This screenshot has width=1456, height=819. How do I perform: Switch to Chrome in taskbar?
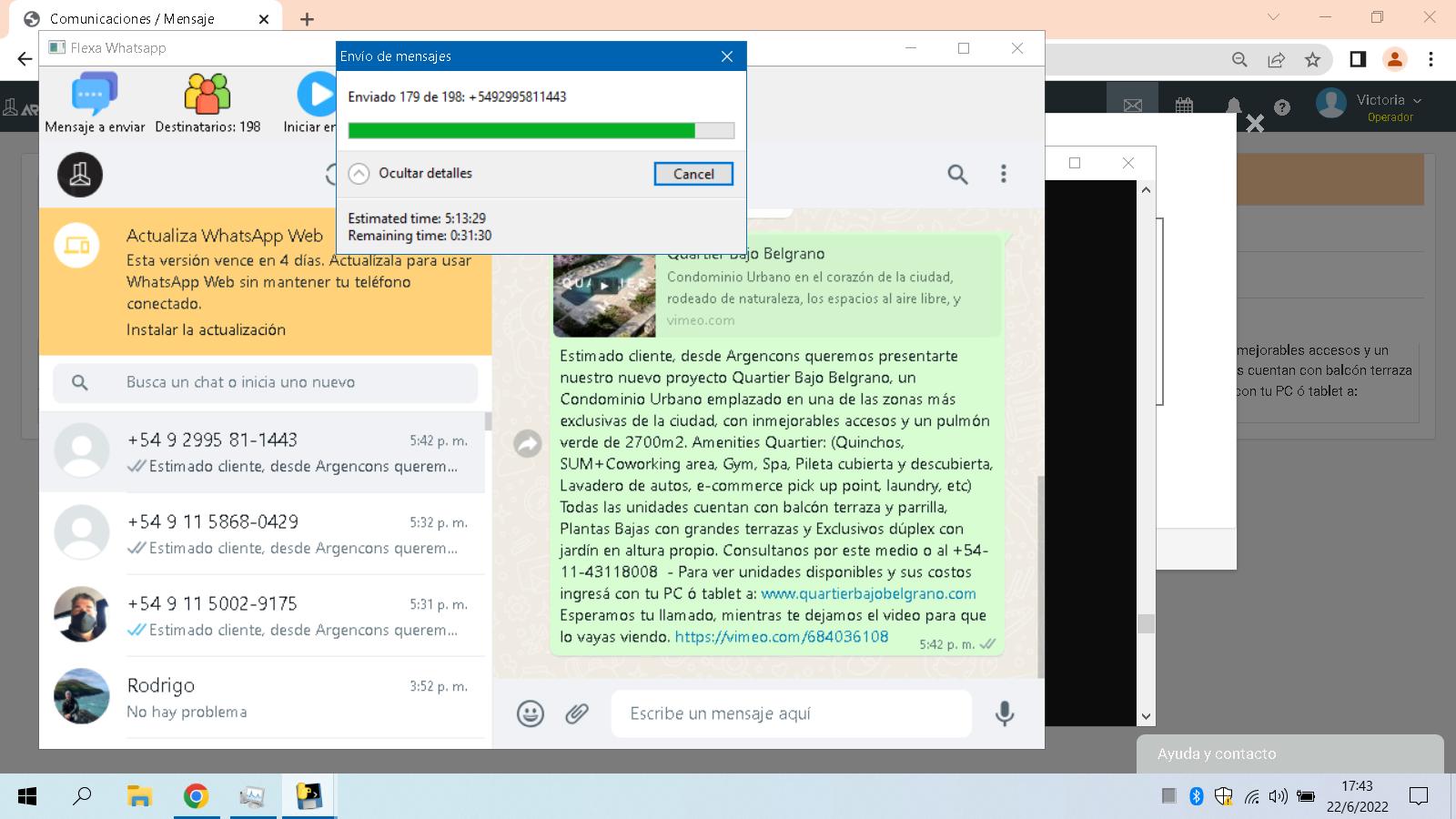pos(196,797)
